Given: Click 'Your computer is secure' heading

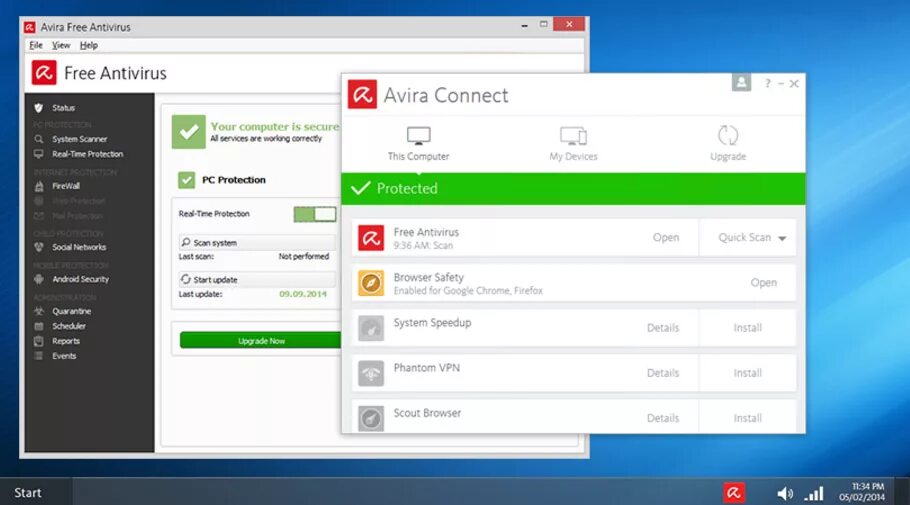Looking at the screenshot, I should [x=275, y=127].
